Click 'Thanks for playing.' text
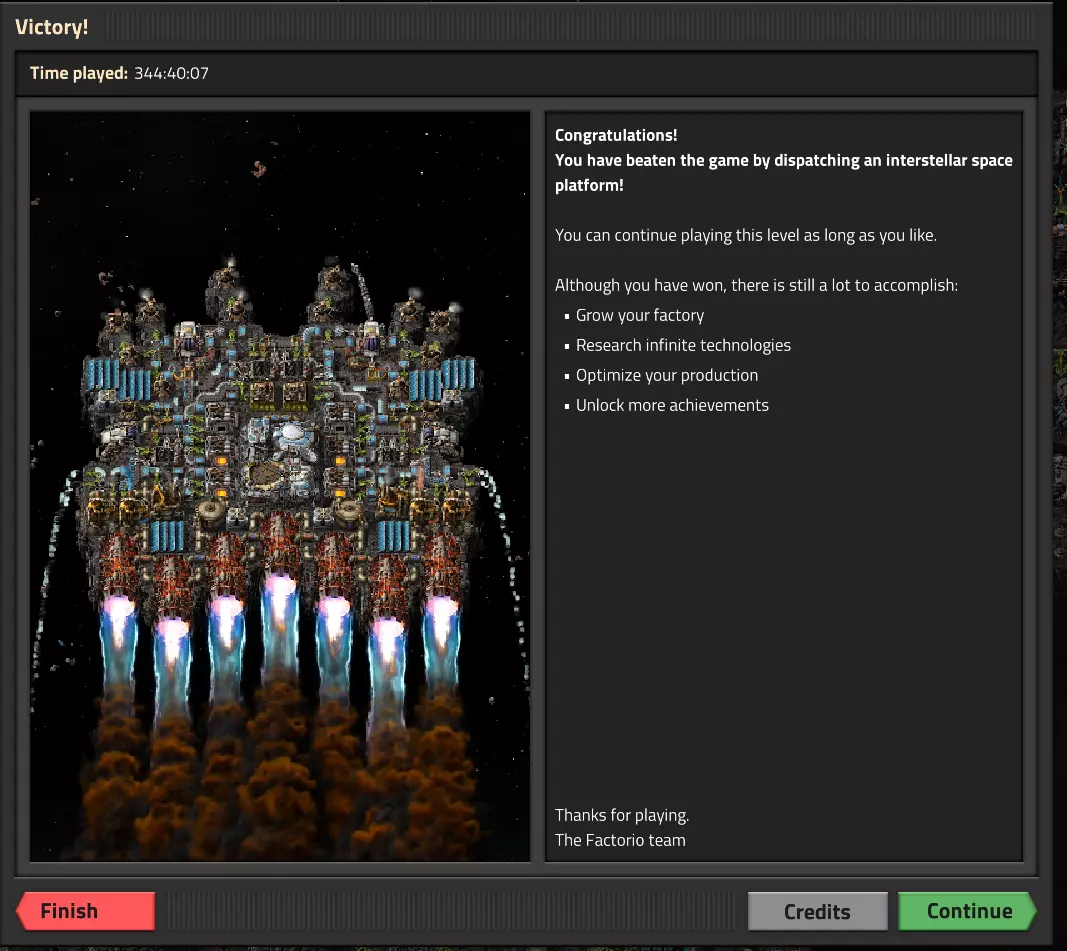This screenshot has width=1067, height=951. tap(622, 815)
